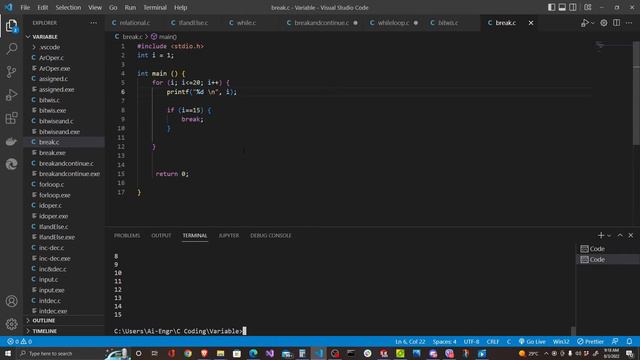Open the Extensions view
Image resolution: width=640 pixels, height=360 pixels.
click(11, 118)
